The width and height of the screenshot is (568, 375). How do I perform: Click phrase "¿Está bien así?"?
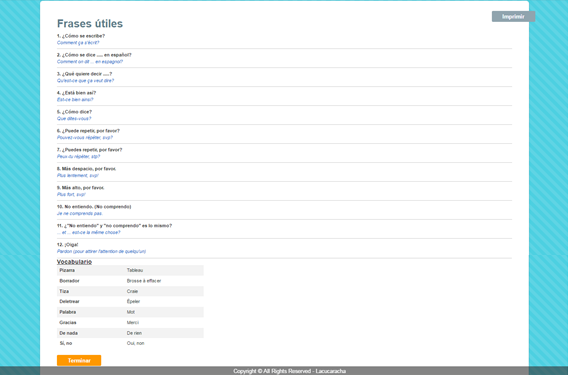tap(79, 93)
